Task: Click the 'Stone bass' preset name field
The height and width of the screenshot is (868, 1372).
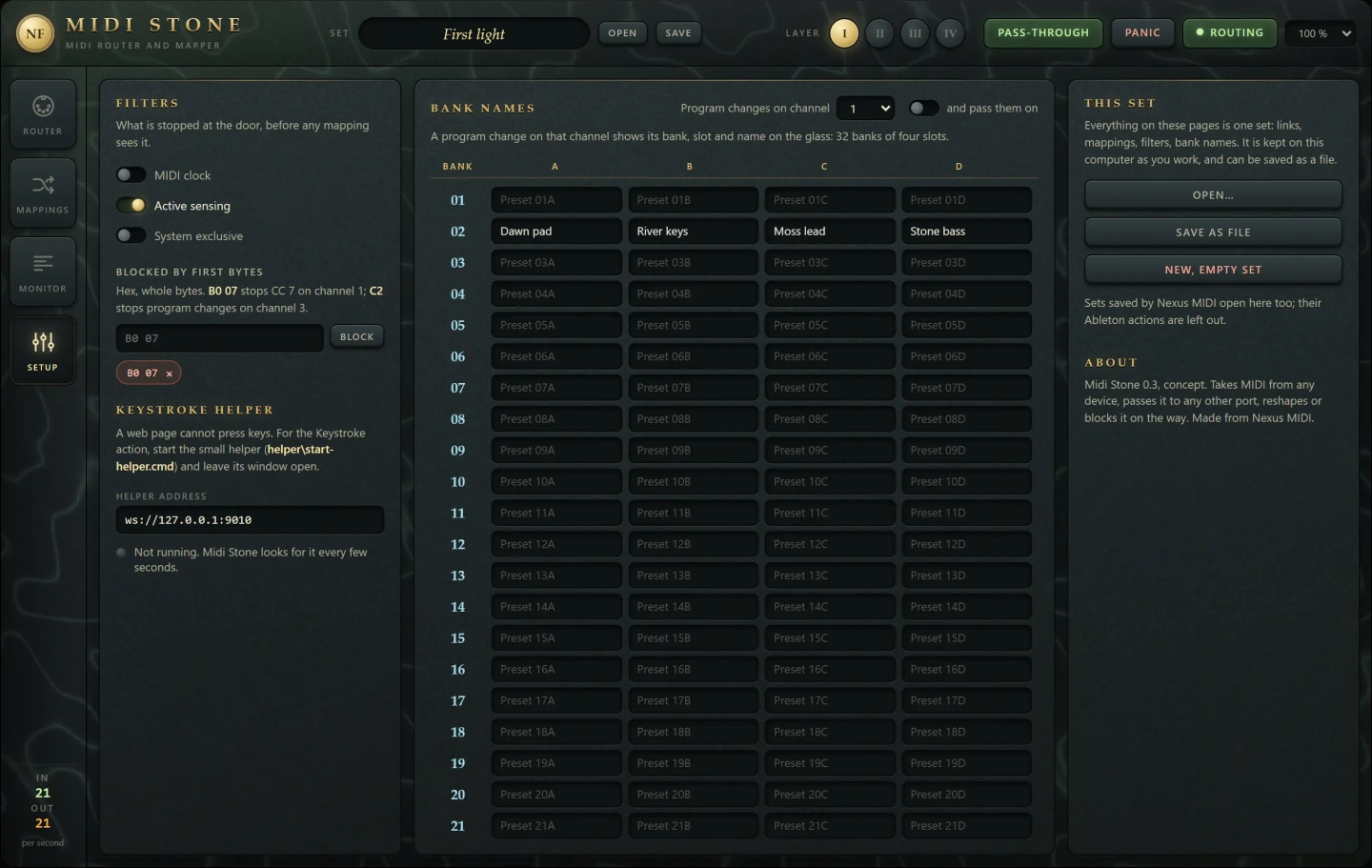Action: (967, 232)
